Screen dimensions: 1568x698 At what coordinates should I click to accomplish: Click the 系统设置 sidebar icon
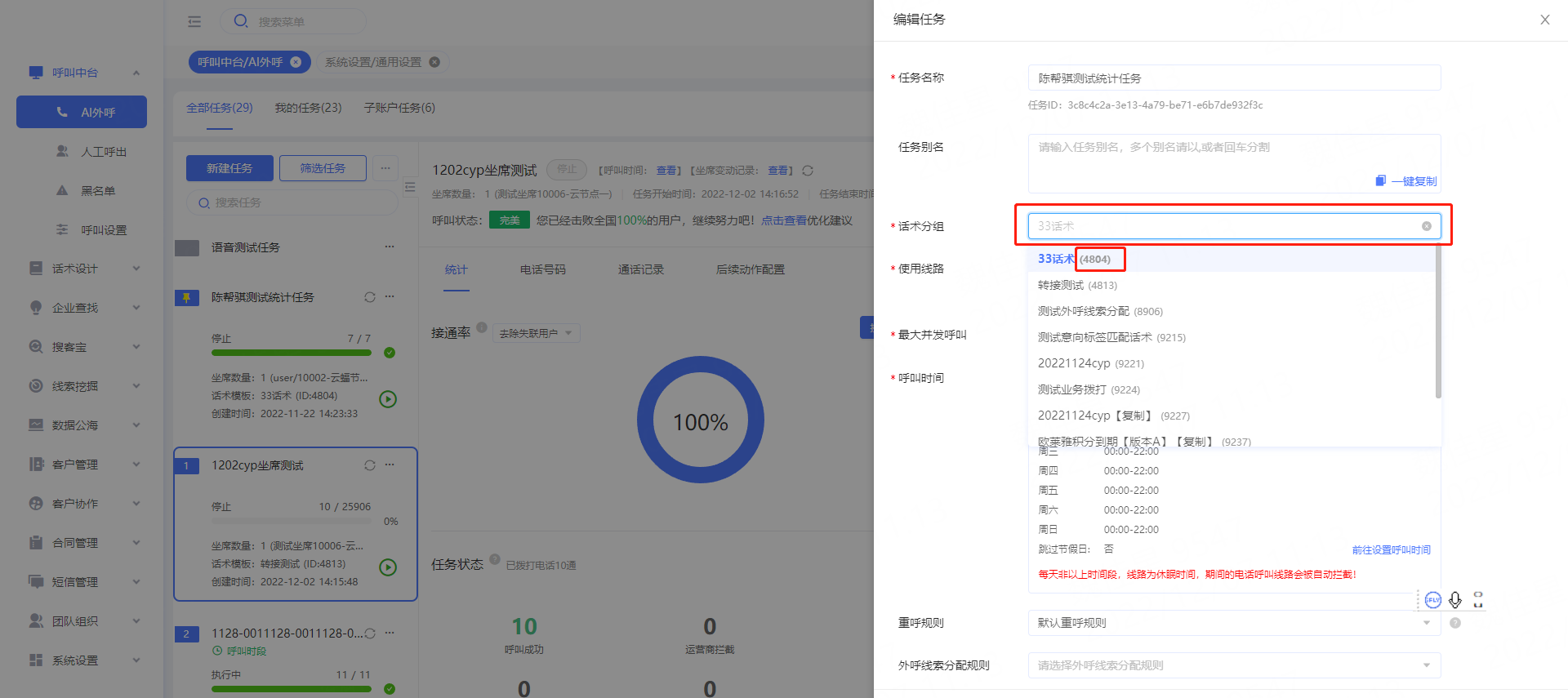click(x=36, y=660)
